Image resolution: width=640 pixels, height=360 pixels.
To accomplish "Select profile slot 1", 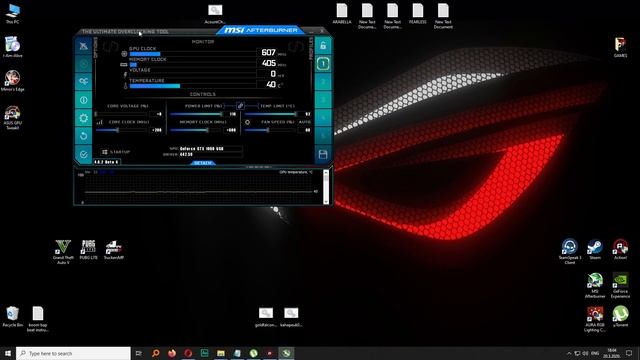I will coord(323,64).
